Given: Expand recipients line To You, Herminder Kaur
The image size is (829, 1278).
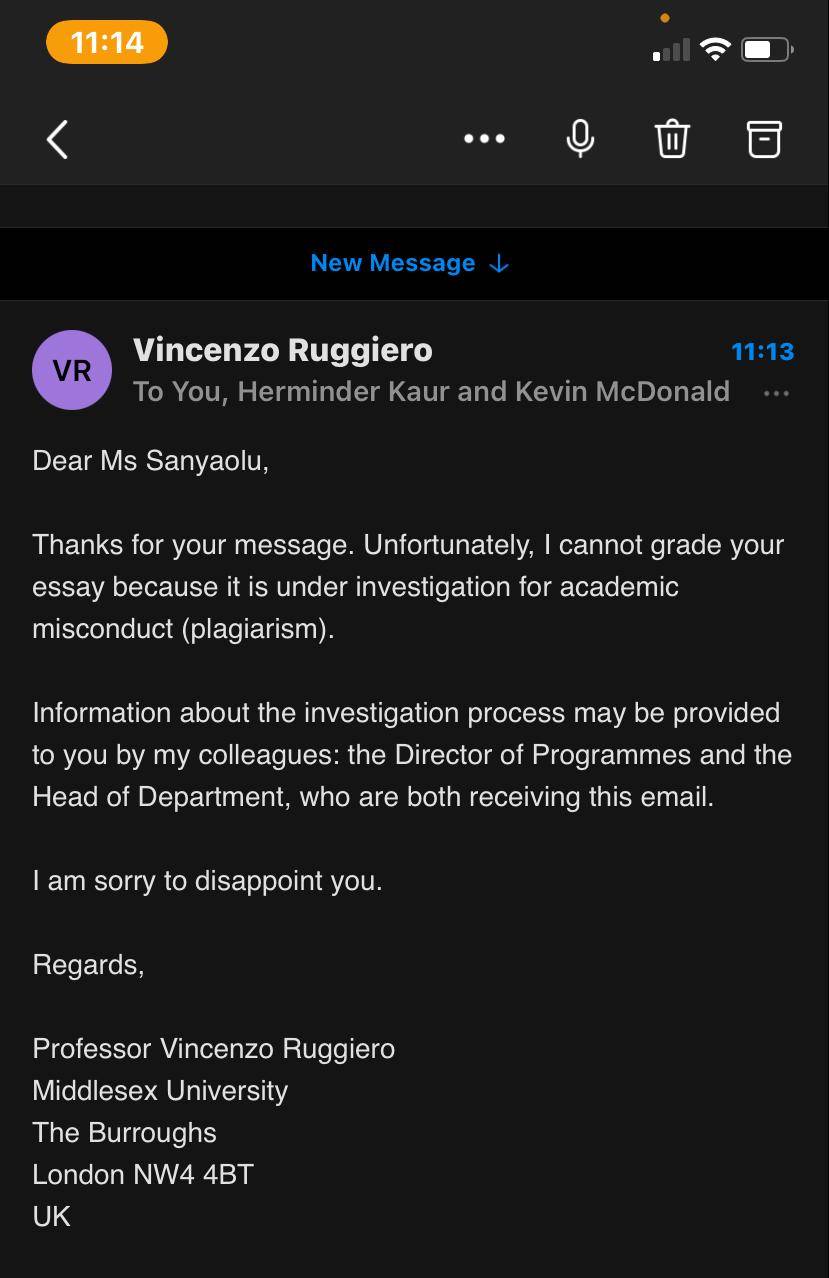Looking at the screenshot, I should point(431,391).
